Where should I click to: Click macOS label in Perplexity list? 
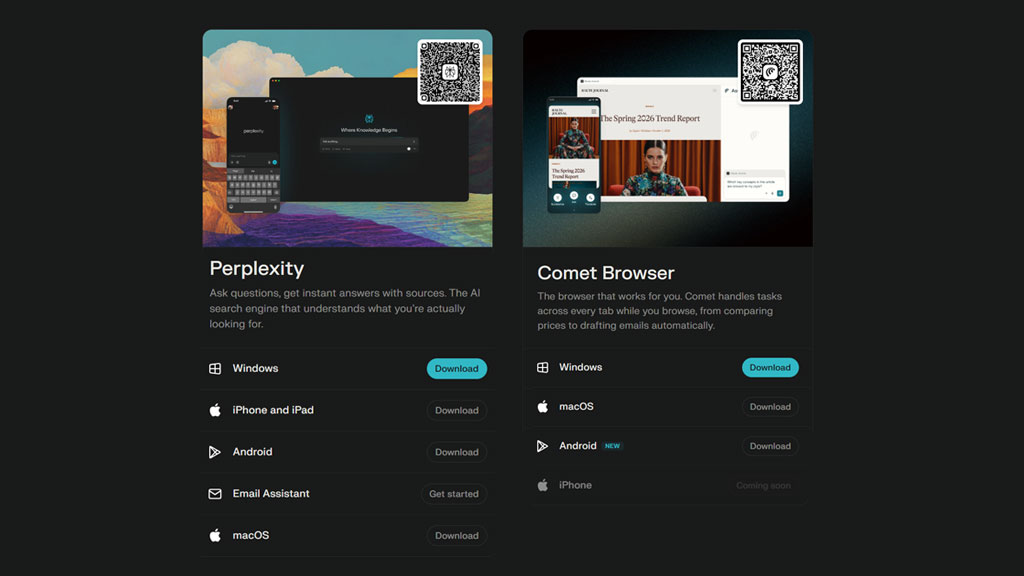251,536
